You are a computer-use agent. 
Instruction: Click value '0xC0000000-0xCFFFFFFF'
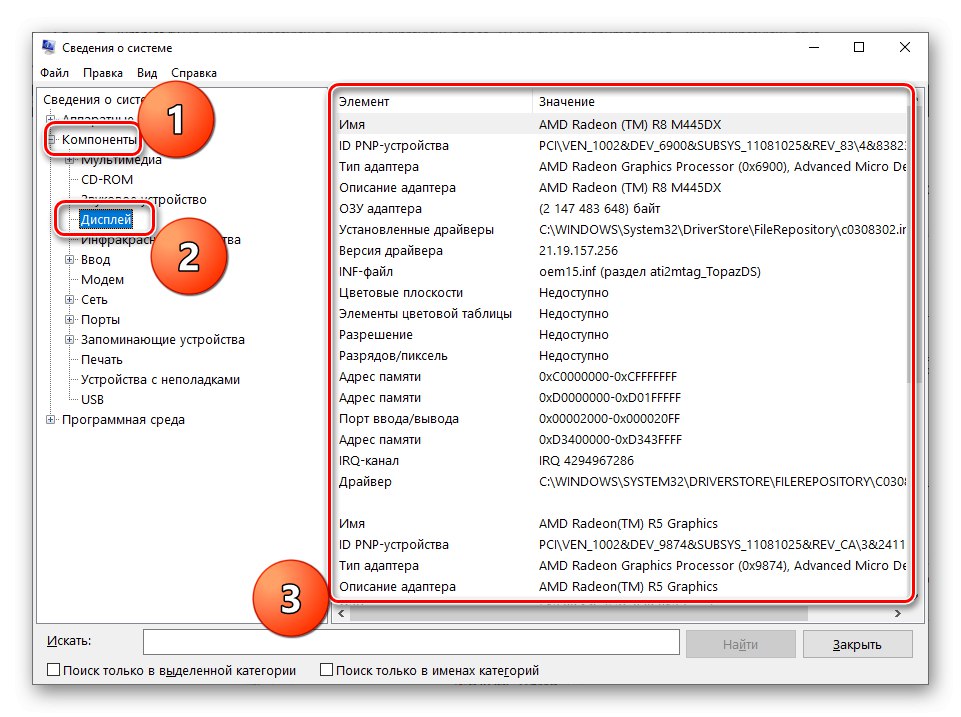[x=607, y=376]
